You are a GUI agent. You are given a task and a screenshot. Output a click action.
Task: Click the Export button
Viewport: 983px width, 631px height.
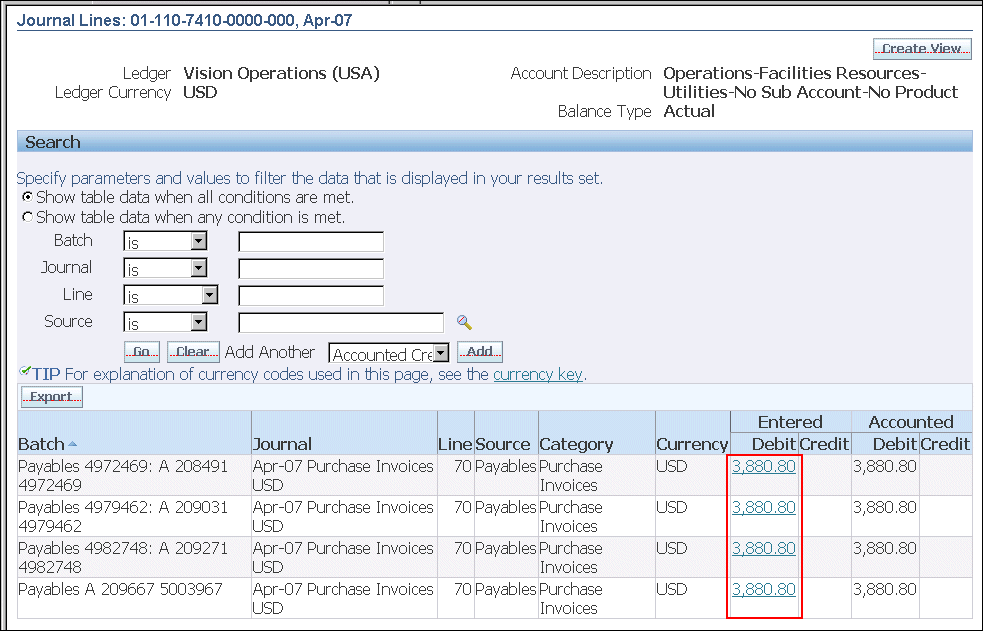[x=51, y=397]
